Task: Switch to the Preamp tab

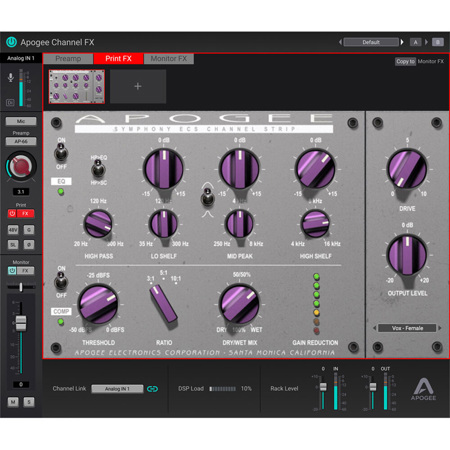Action: (x=68, y=59)
